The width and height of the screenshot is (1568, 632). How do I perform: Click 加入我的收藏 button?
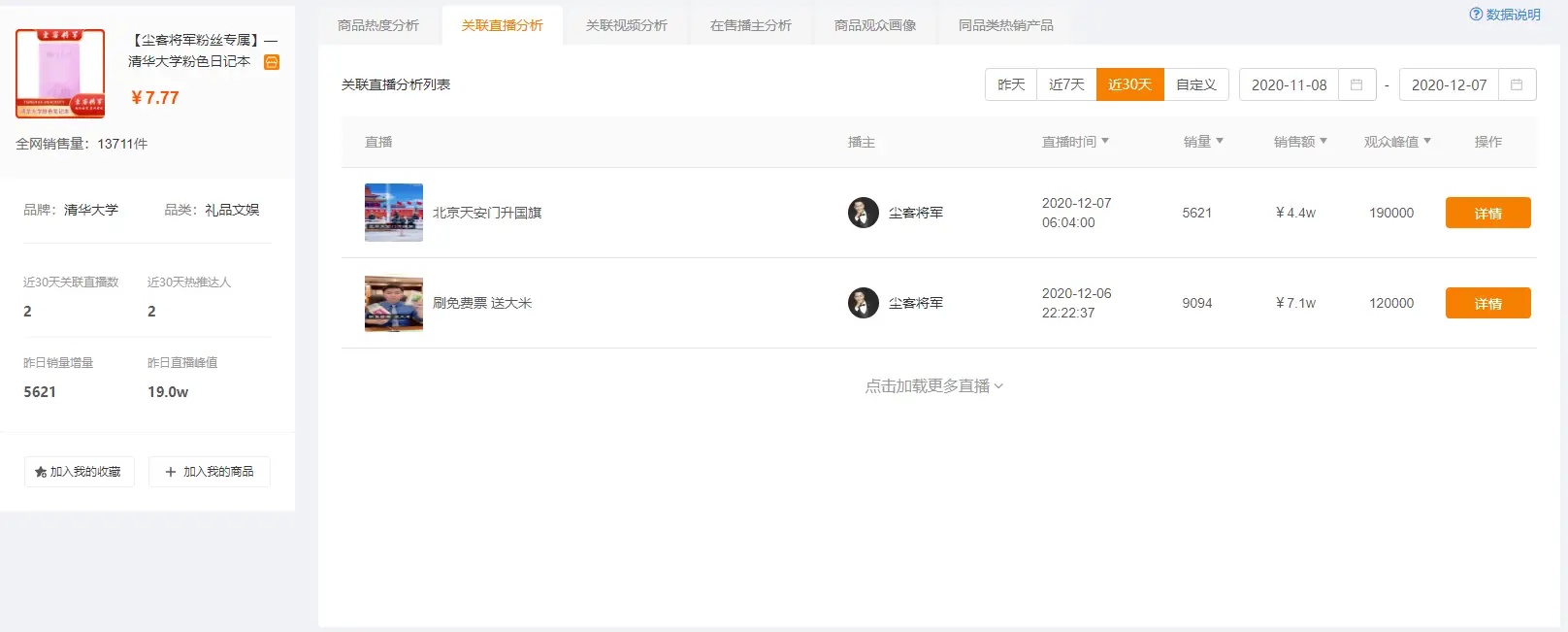80,472
